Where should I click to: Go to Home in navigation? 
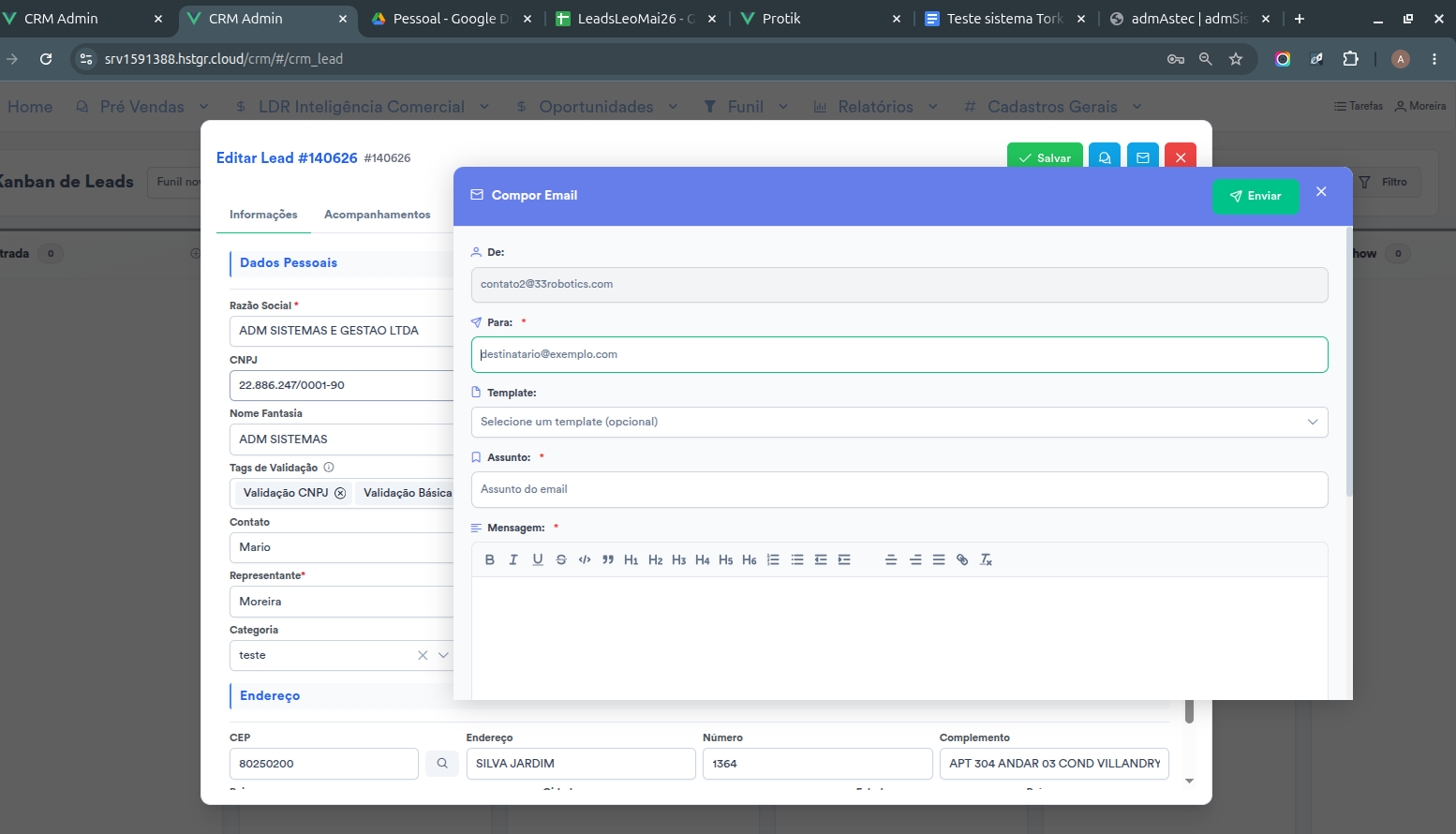(x=30, y=107)
